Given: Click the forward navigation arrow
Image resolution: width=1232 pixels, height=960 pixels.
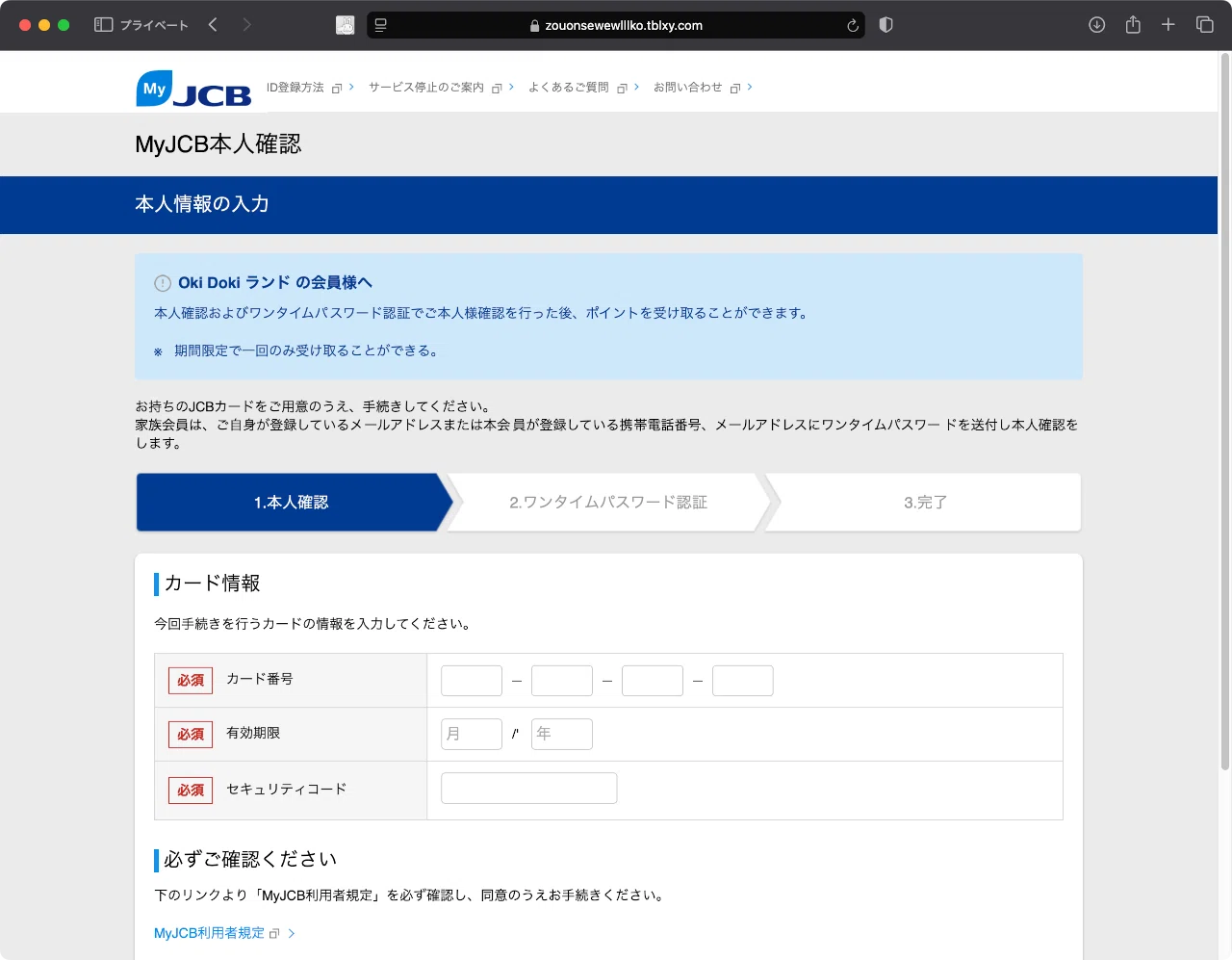Looking at the screenshot, I should pyautogui.click(x=247, y=25).
